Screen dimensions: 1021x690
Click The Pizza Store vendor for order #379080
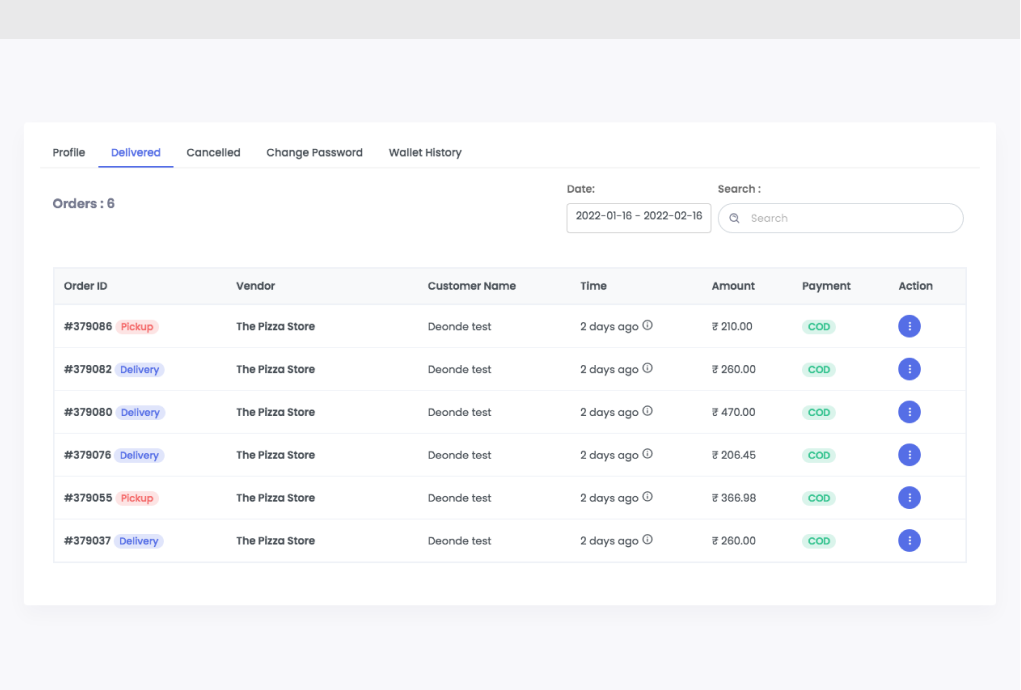275,412
